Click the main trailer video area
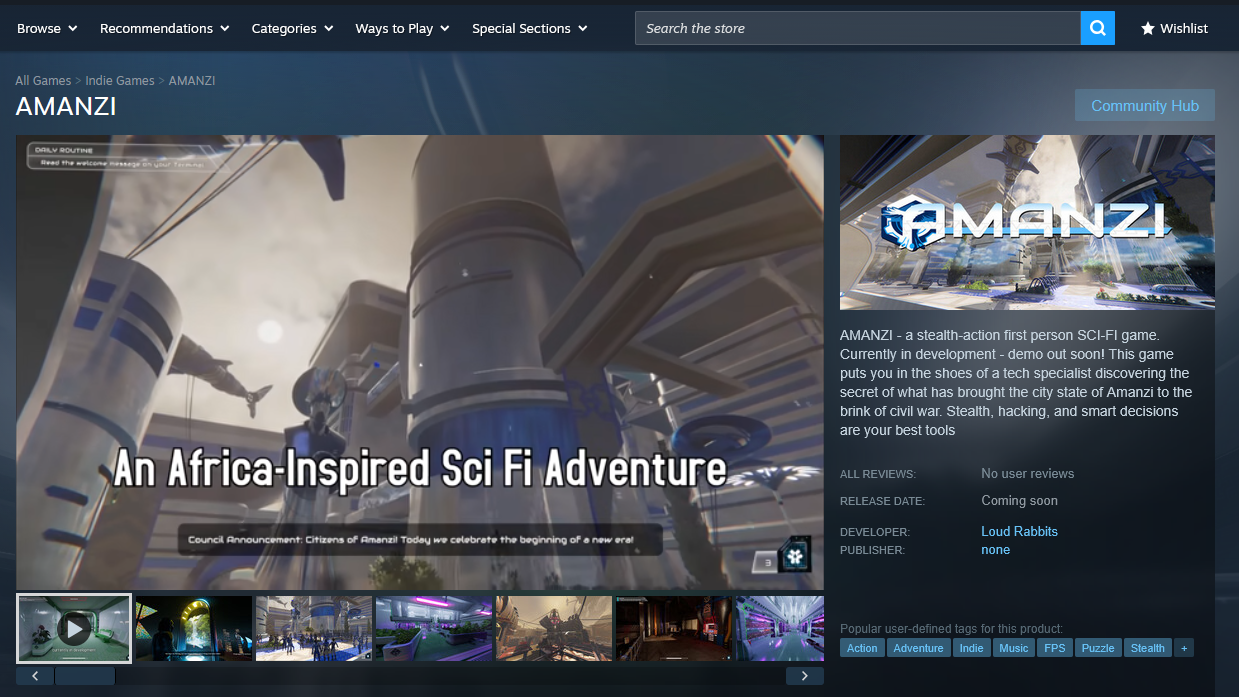 coord(420,362)
